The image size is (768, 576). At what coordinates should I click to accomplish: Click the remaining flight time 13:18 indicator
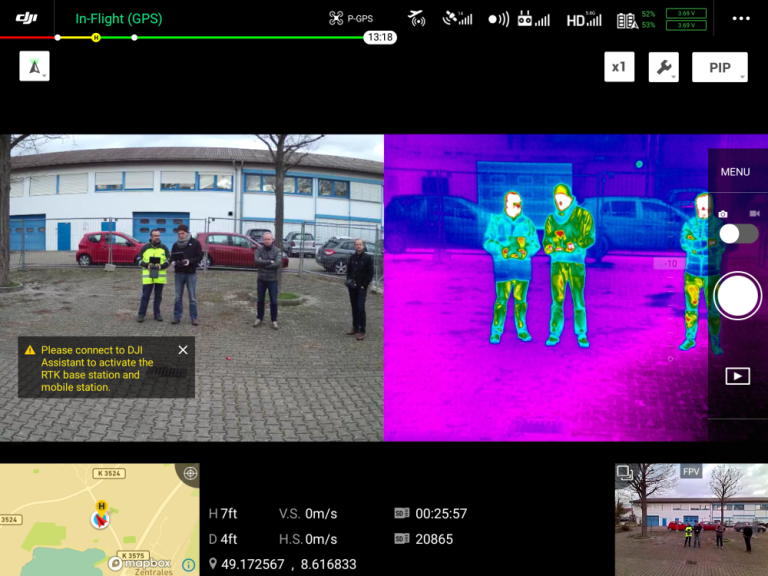(379, 37)
